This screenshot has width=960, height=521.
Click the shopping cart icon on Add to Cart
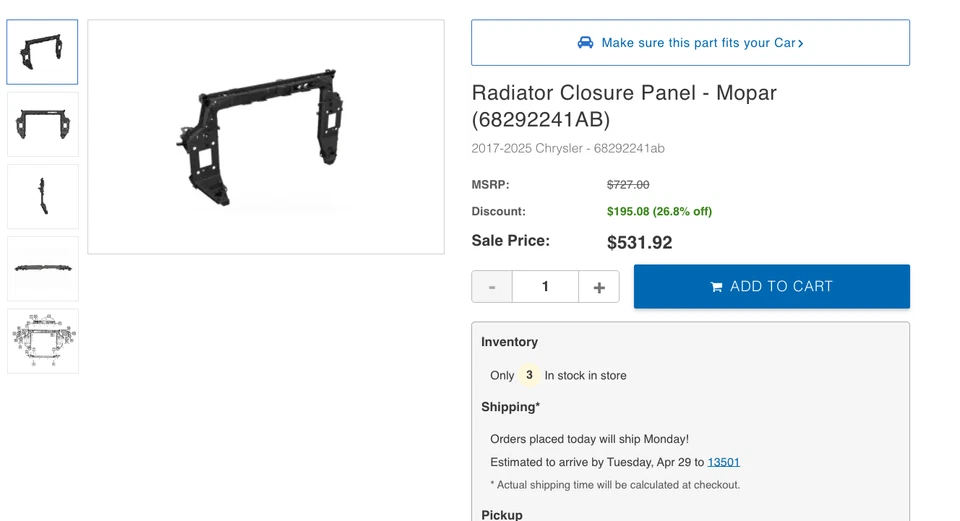(716, 287)
